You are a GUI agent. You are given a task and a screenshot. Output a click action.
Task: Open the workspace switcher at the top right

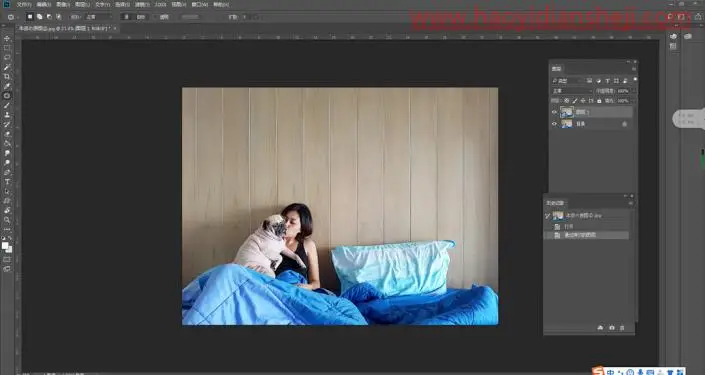point(681,17)
